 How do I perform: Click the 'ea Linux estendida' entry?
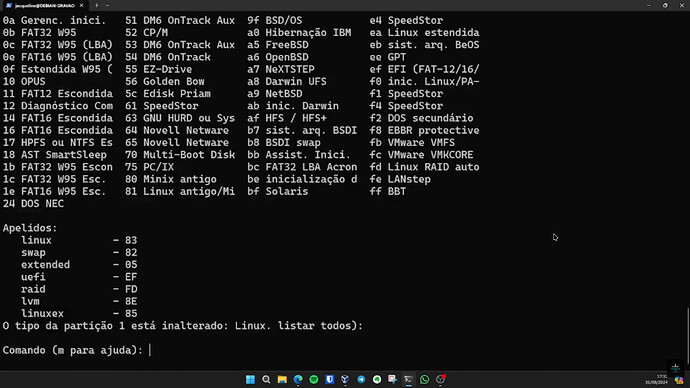[424, 33]
